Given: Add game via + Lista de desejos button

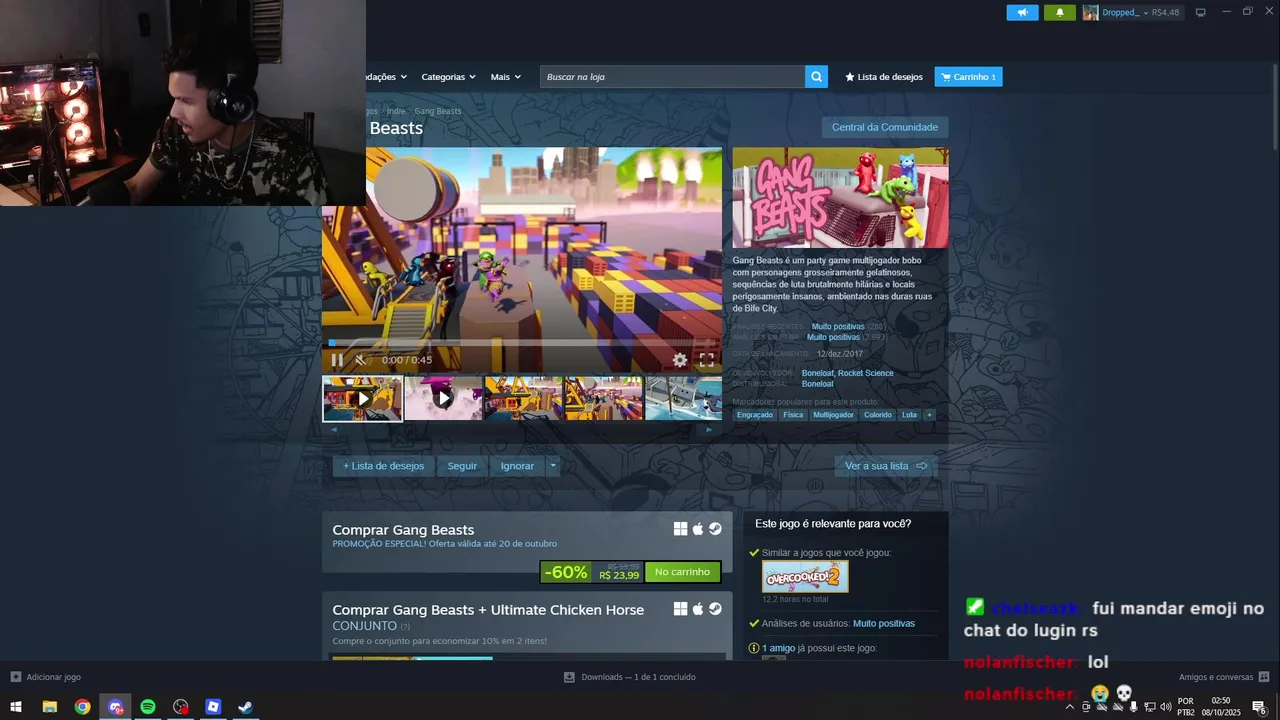Looking at the screenshot, I should tap(383, 466).
